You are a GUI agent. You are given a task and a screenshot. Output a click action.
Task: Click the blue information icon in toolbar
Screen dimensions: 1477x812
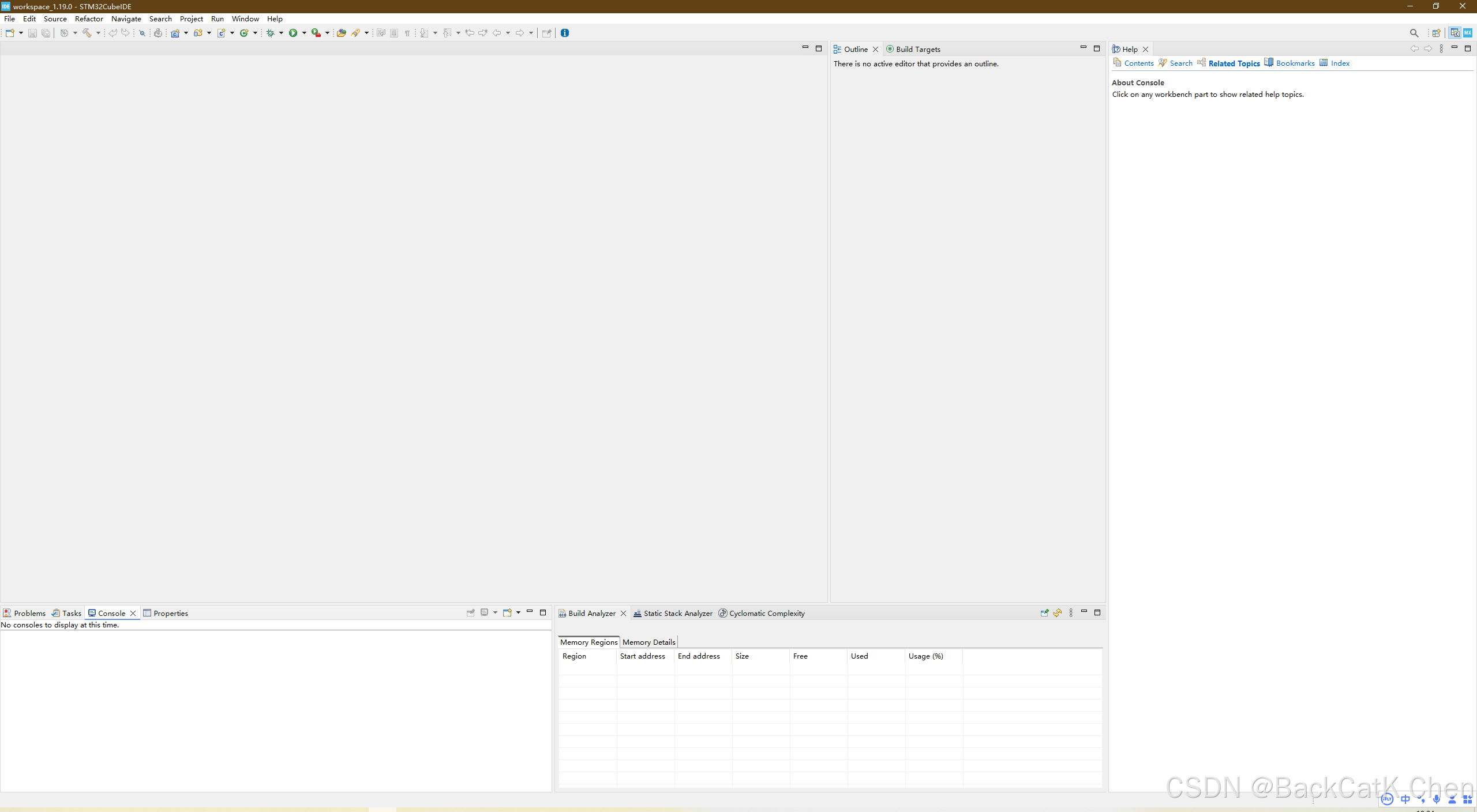(x=565, y=33)
